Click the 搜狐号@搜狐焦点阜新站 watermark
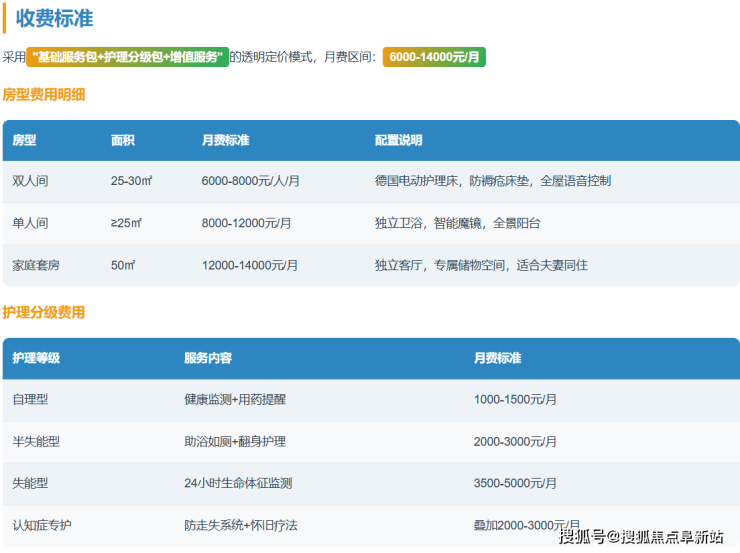This screenshot has height=553, width=740. pyautogui.click(x=640, y=537)
